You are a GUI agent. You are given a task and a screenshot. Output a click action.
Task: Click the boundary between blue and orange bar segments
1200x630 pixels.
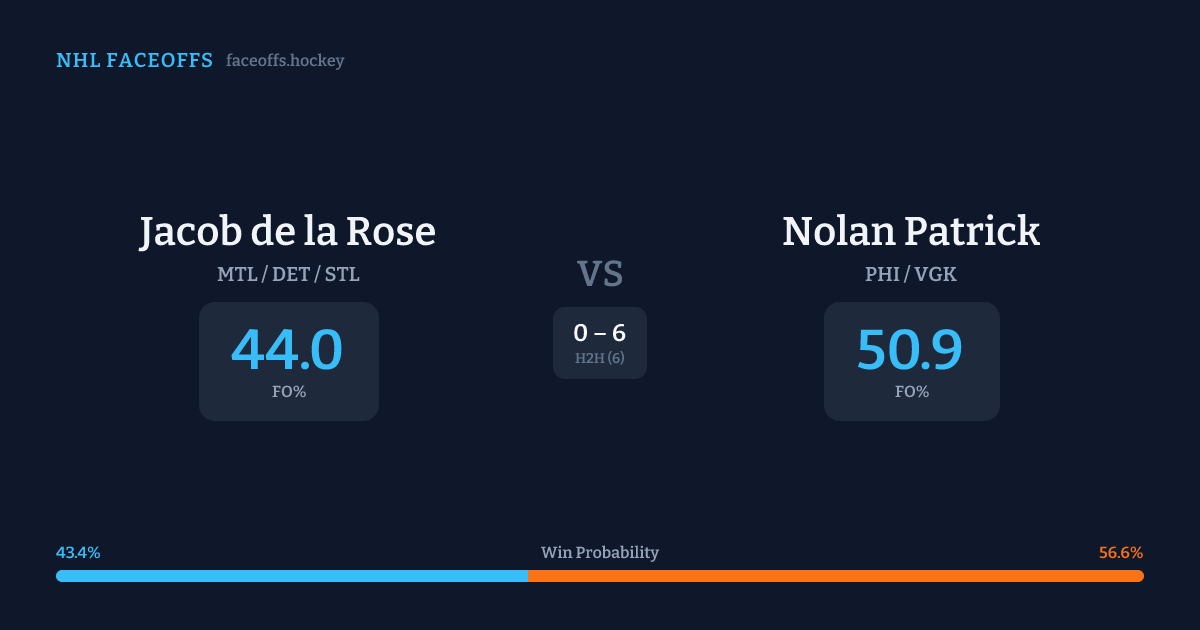[x=528, y=576]
